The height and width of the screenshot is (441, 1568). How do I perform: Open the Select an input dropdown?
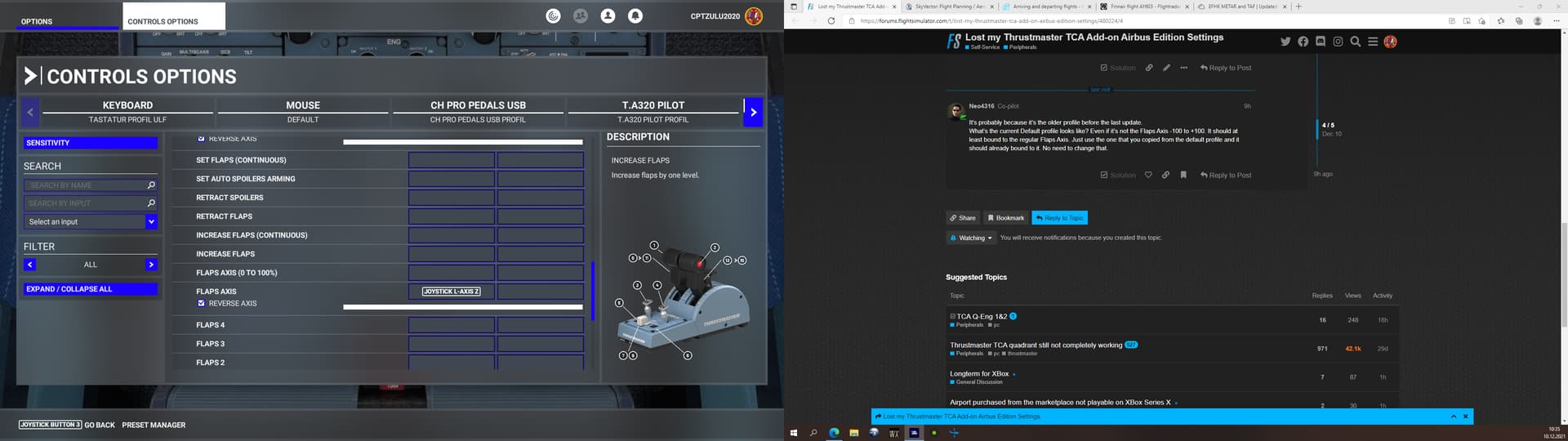point(90,222)
